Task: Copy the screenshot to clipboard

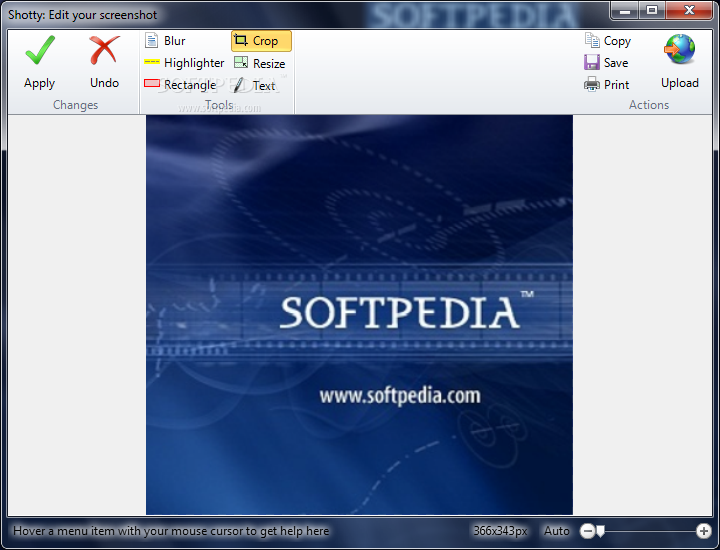Action: [608, 41]
